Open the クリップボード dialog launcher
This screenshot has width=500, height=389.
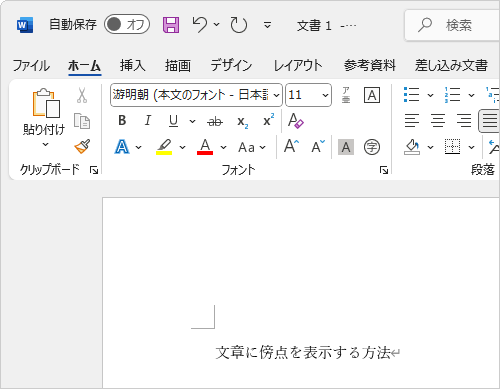(94, 170)
